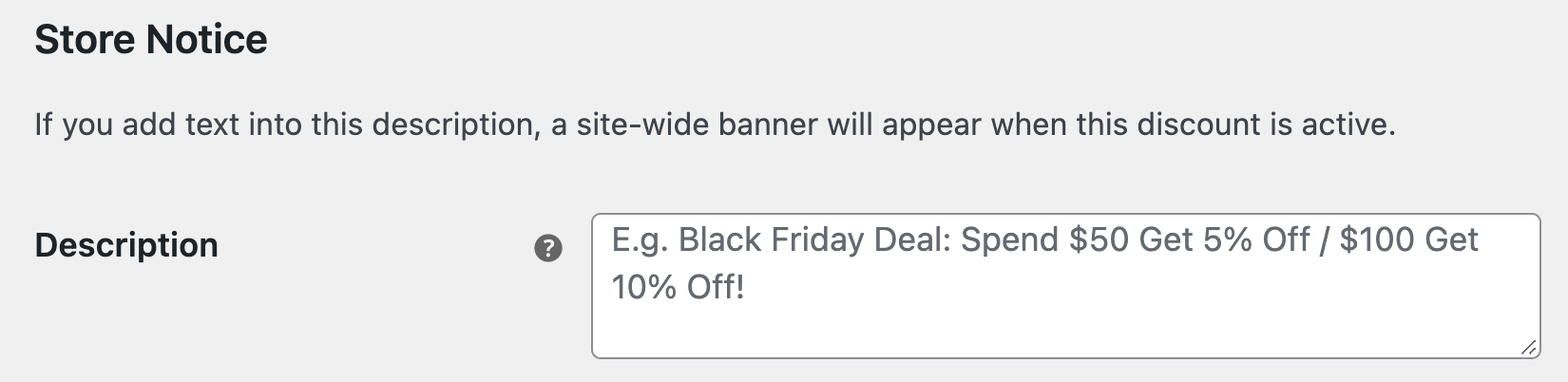Viewport: 1568px width, 382px height.
Task: Click the 'E.g.' text starting the placeholder
Action: (x=641, y=240)
